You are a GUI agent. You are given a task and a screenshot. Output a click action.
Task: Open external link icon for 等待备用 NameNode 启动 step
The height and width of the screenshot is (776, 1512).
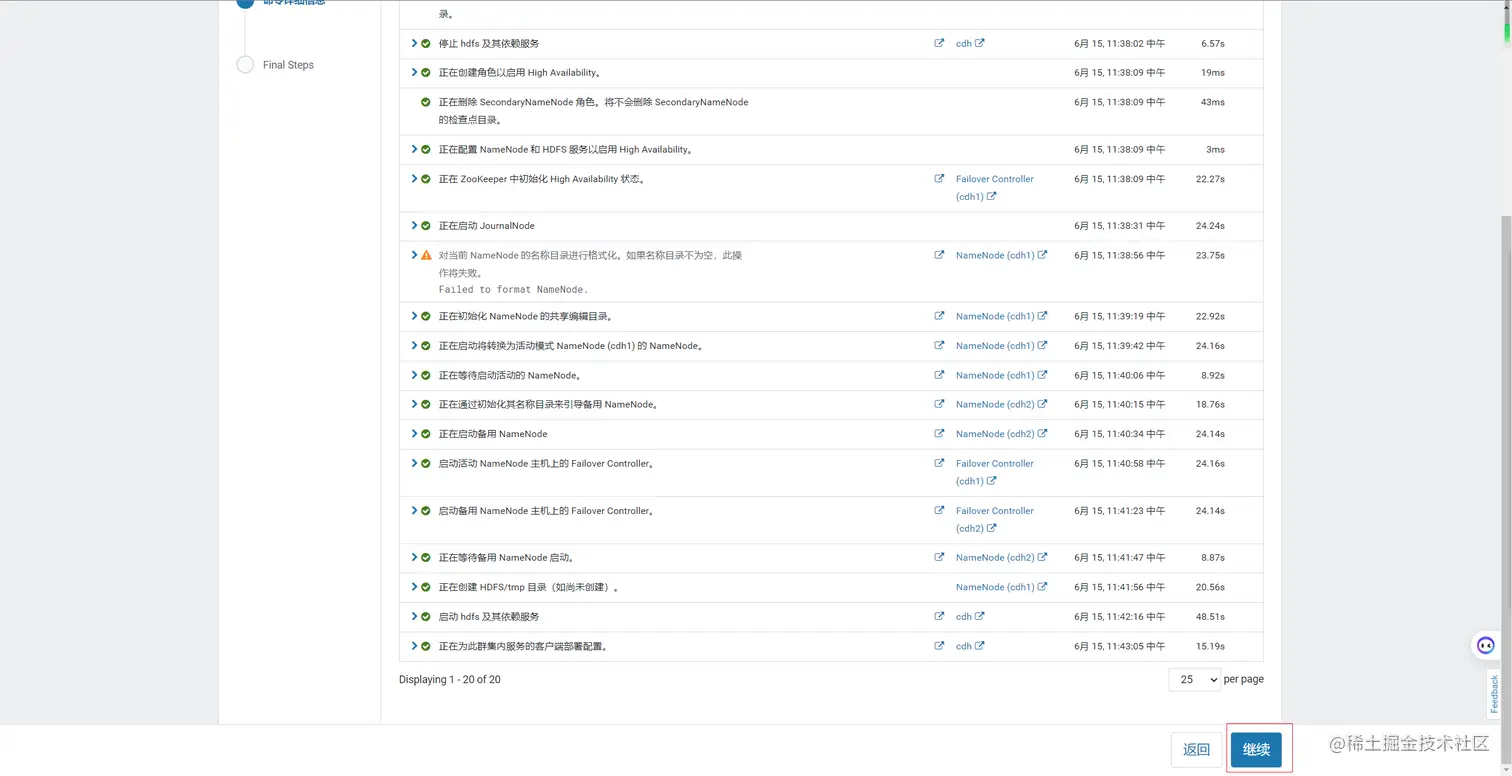(x=939, y=557)
